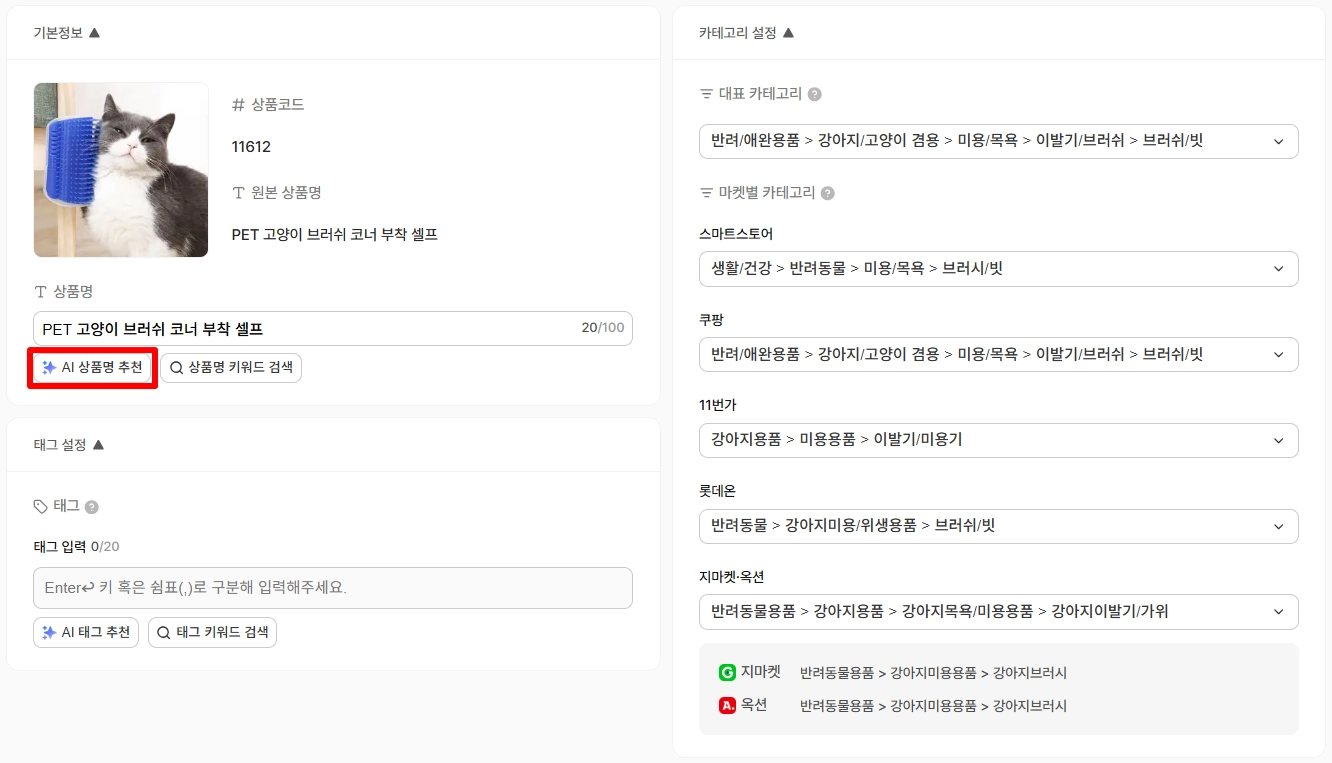Click the 상품명 input field

(x=333, y=329)
